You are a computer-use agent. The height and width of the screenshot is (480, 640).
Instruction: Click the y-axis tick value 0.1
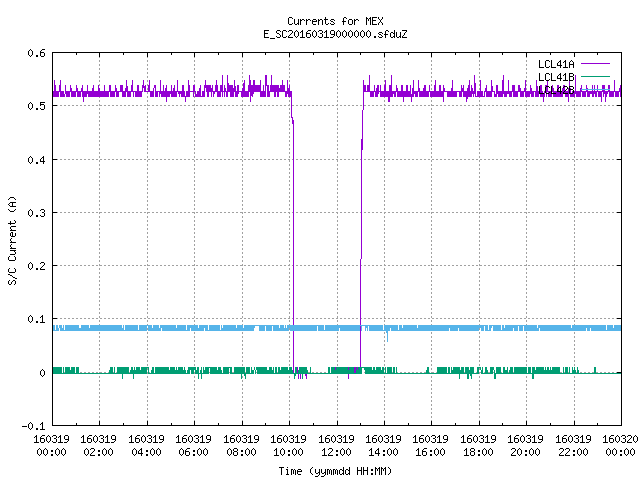pos(36,319)
